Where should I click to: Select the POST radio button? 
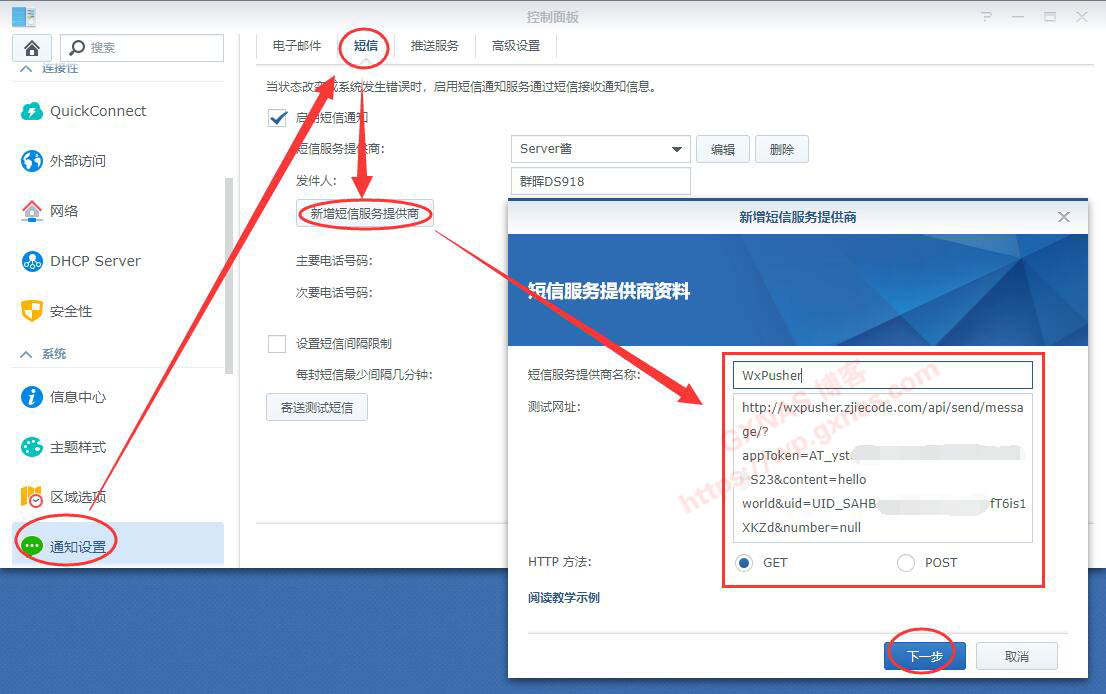pos(906,563)
